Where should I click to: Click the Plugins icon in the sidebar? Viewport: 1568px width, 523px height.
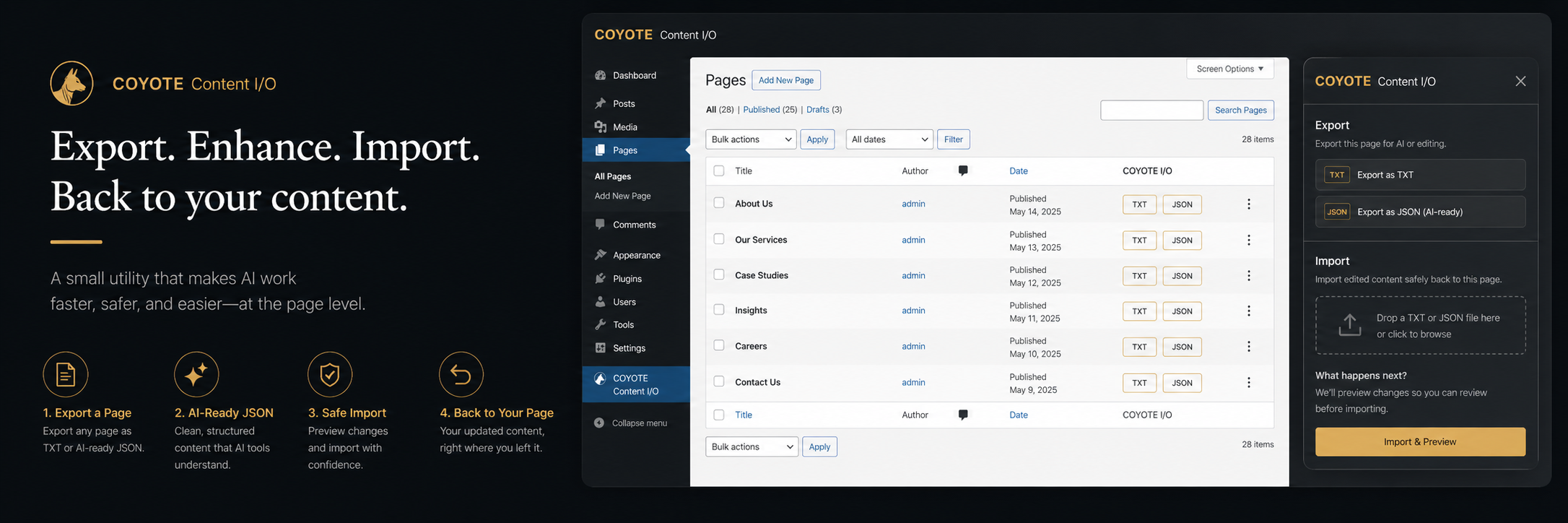pos(600,278)
